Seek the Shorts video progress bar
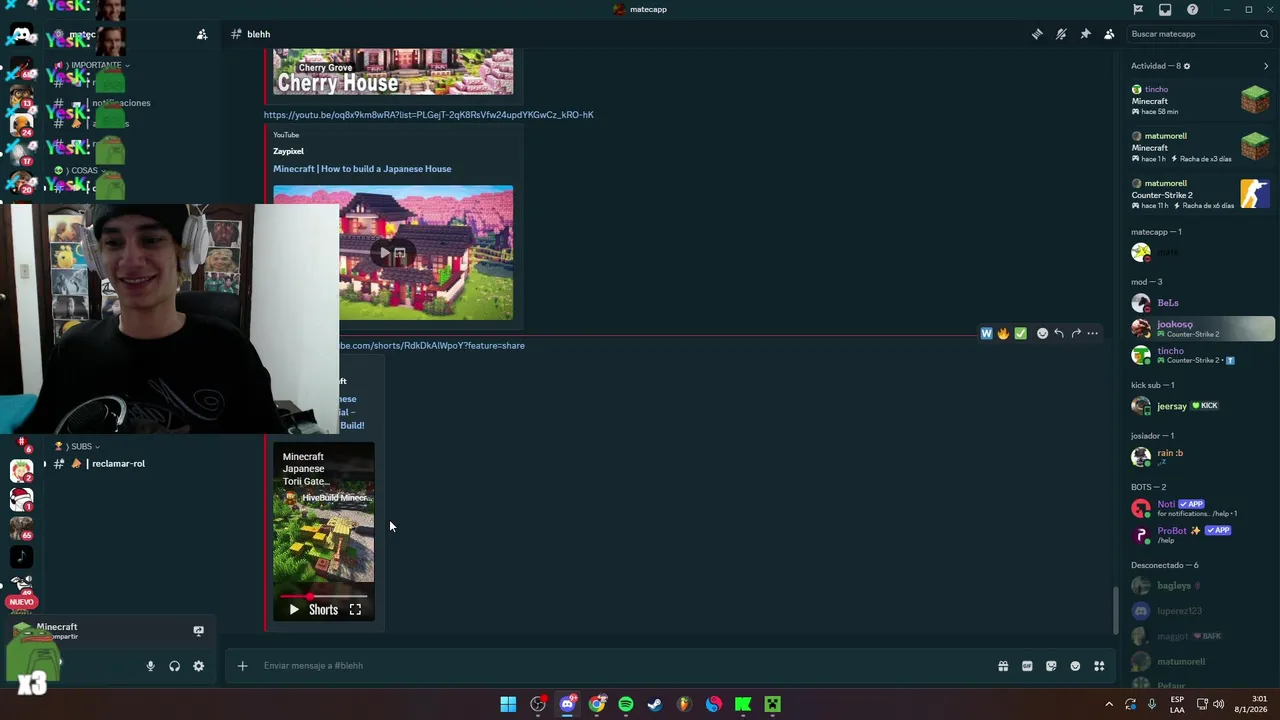This screenshot has height=720, width=1280. [323, 596]
